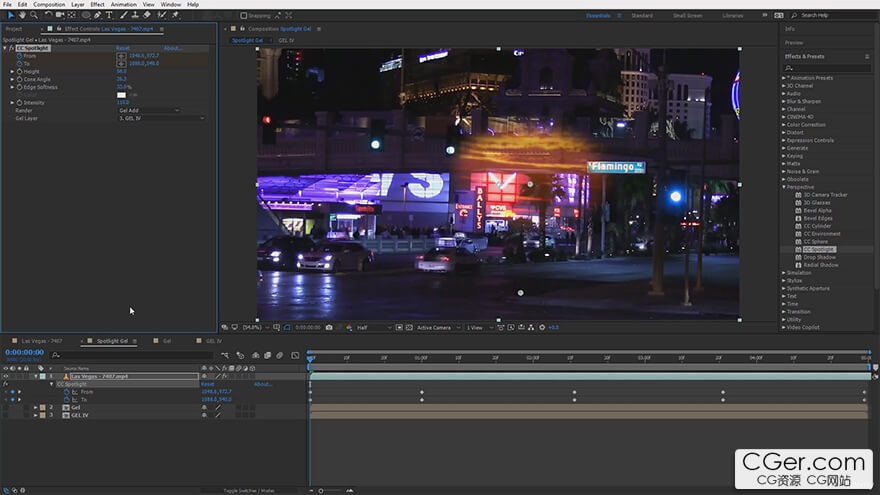Select the Selection arrow tool
Viewport: 880px width, 495px height.
[11, 15]
